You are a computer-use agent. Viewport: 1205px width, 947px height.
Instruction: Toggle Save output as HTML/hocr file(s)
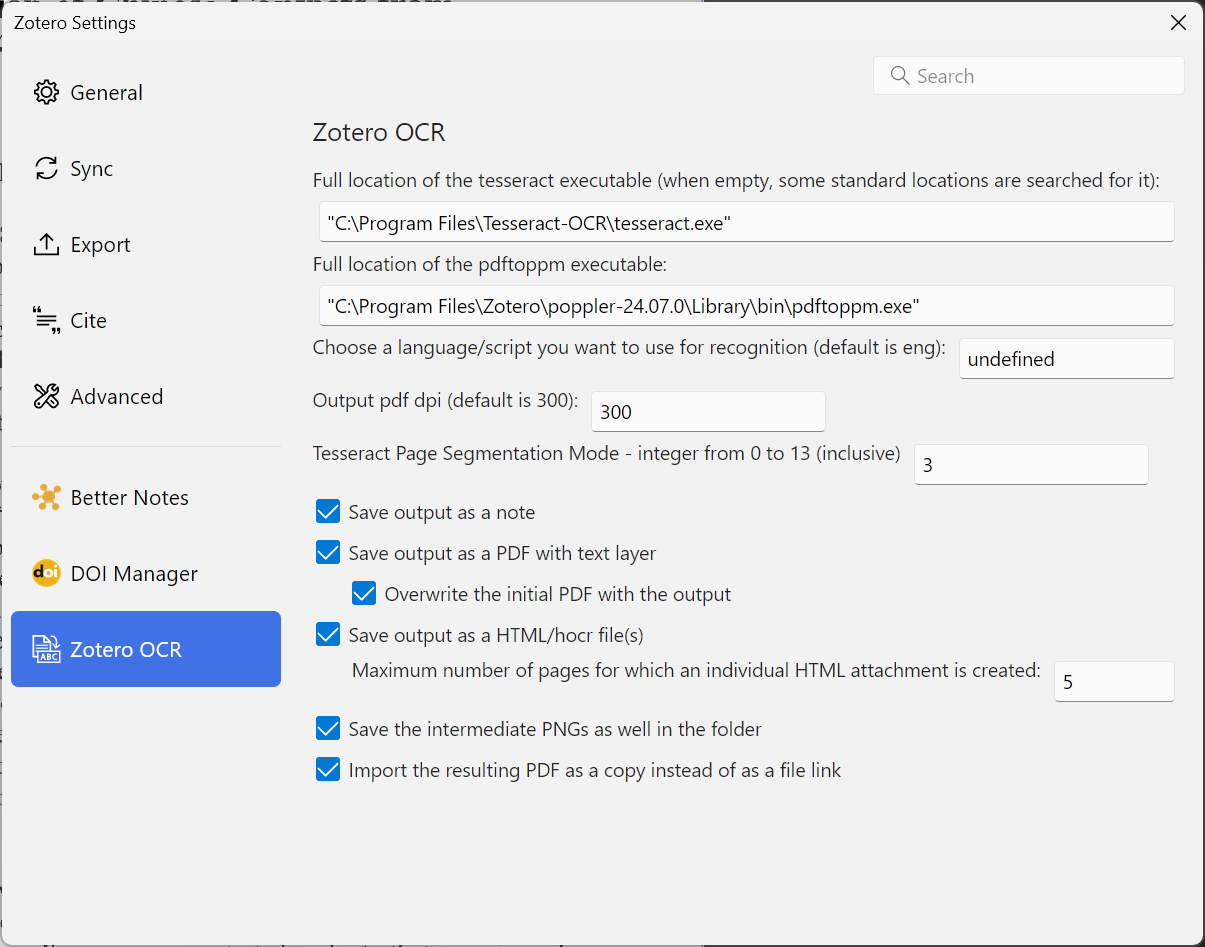(x=328, y=635)
